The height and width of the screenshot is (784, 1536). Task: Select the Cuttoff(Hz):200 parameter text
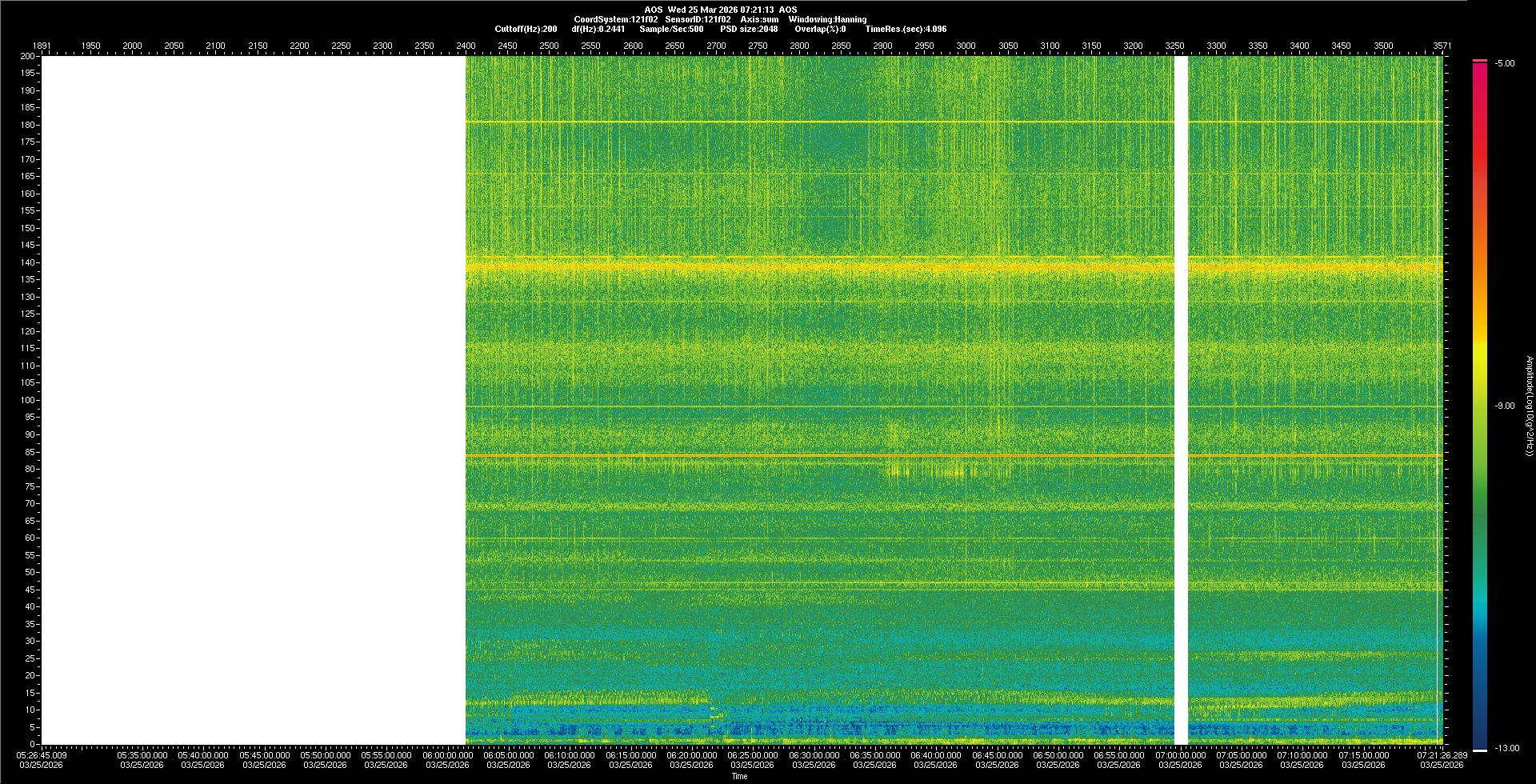tap(526, 29)
